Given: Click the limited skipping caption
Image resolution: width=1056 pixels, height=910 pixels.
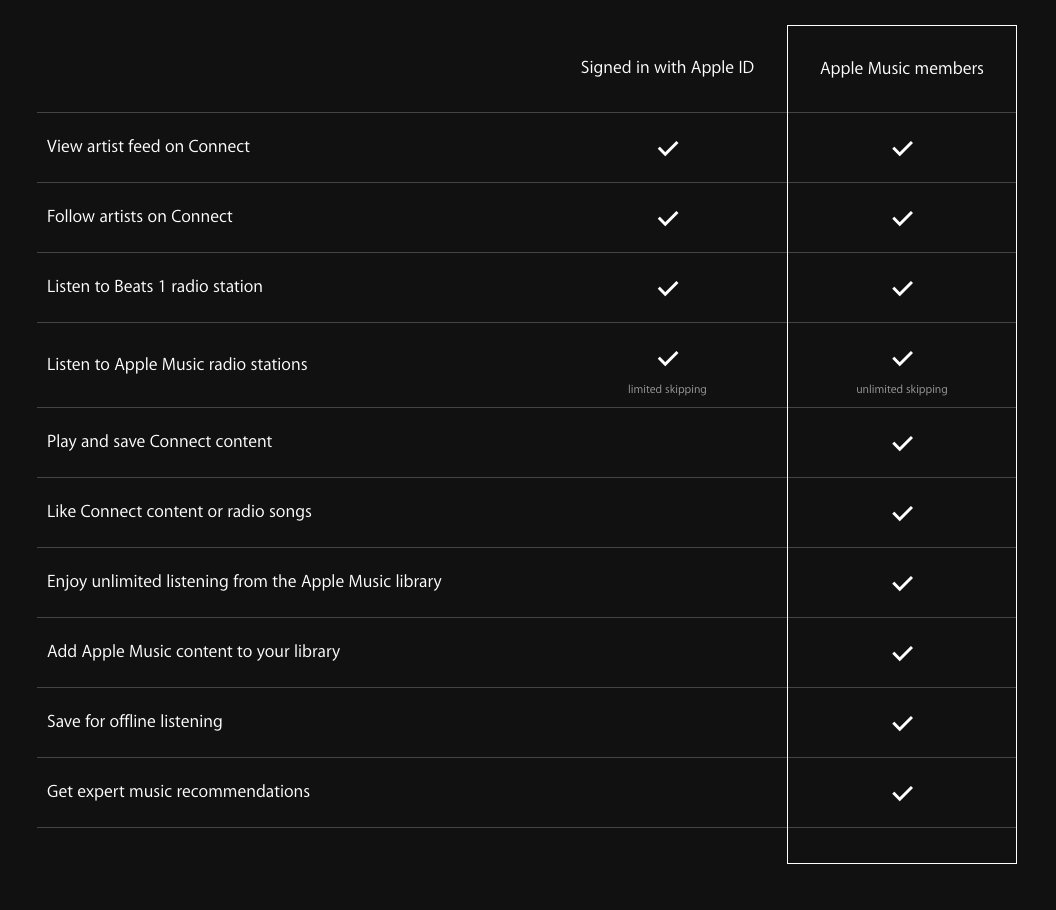Looking at the screenshot, I should (667, 389).
